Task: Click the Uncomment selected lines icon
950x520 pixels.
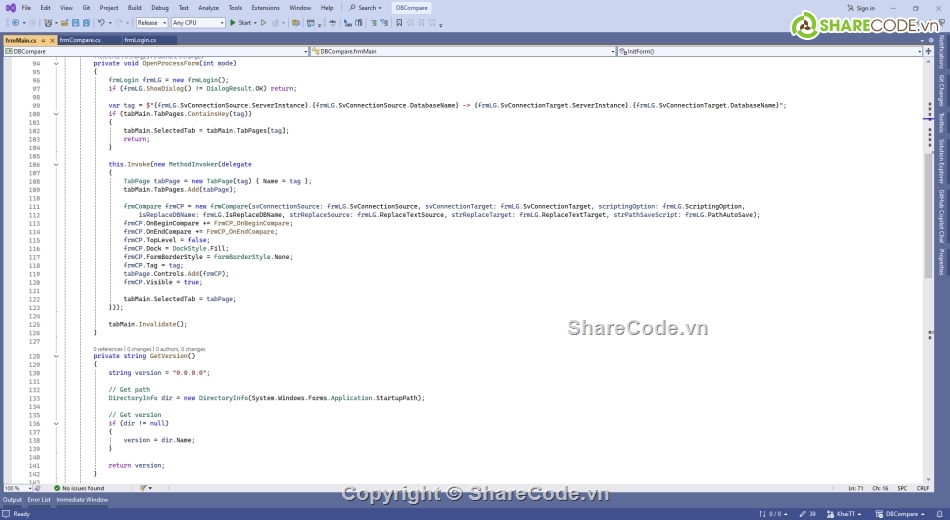Action: click(x=384, y=22)
